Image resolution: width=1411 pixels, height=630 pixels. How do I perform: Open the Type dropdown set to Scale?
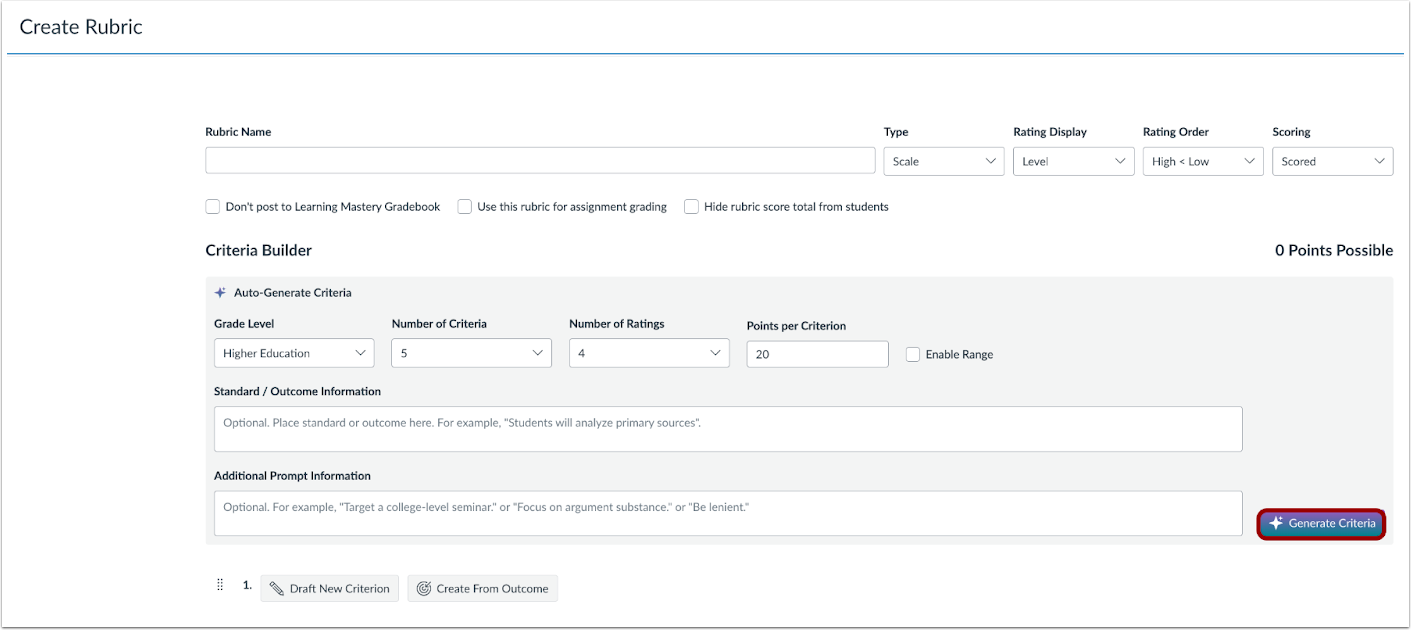[x=943, y=162]
